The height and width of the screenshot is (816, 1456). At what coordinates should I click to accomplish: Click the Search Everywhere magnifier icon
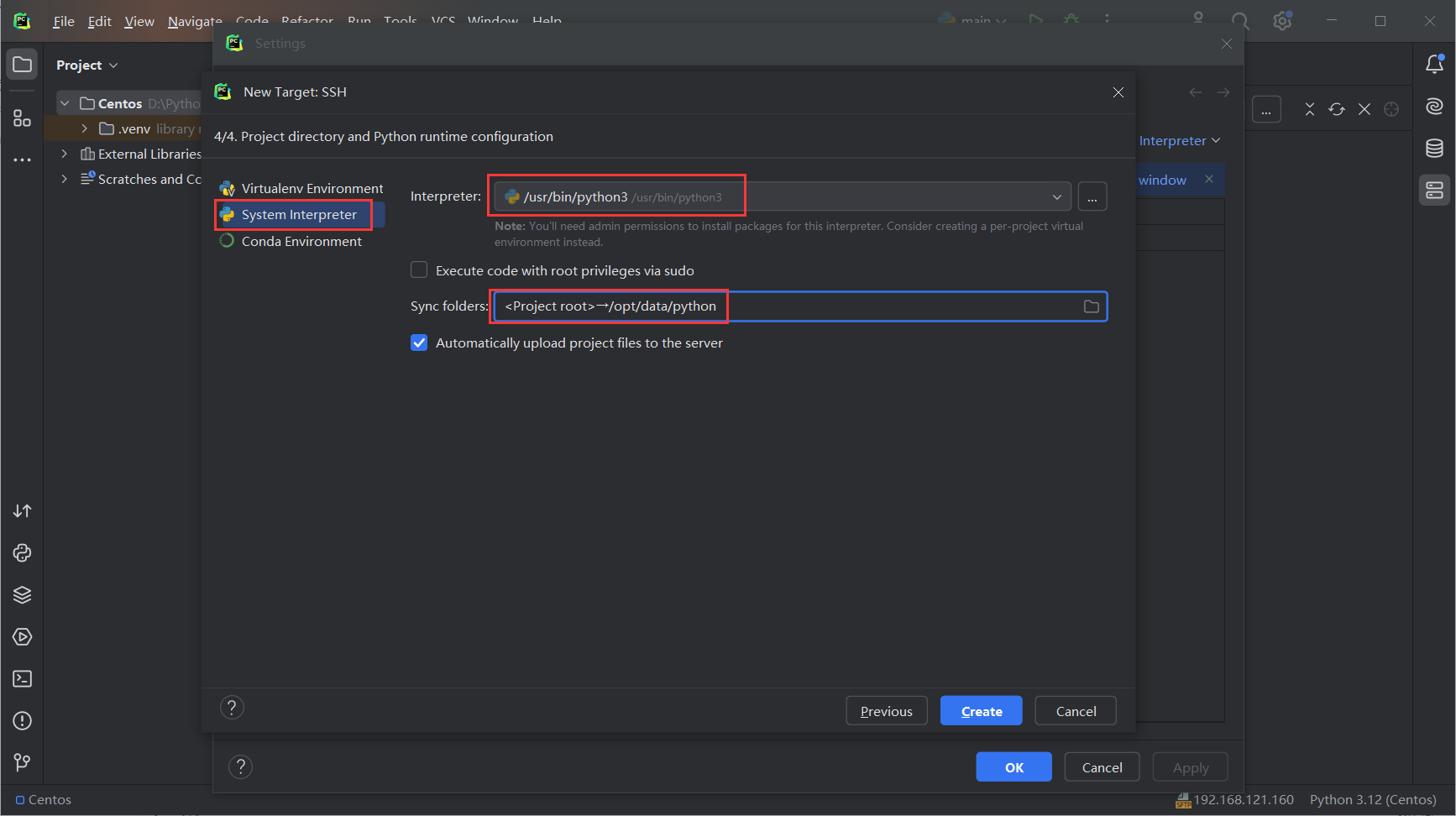click(1240, 20)
